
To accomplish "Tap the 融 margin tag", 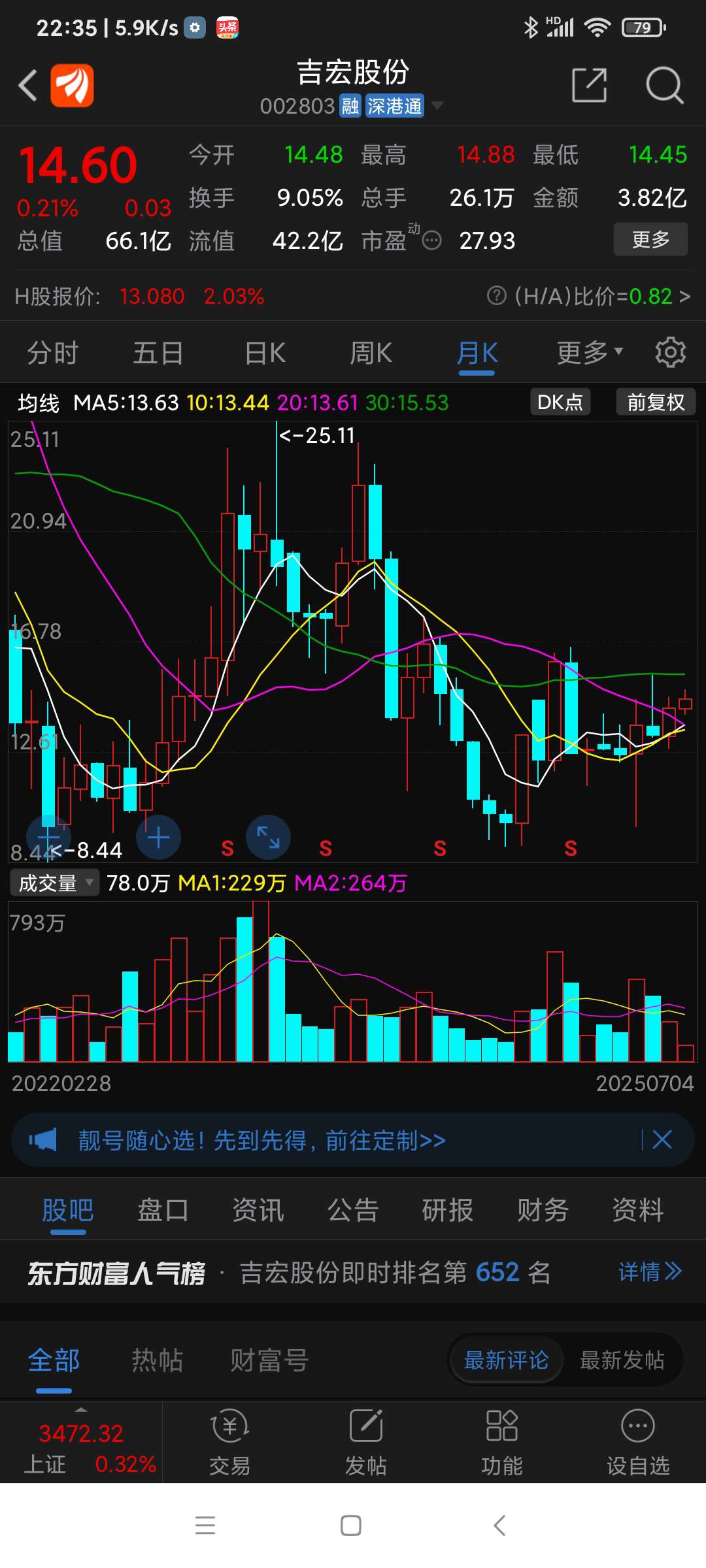I will tap(350, 106).
